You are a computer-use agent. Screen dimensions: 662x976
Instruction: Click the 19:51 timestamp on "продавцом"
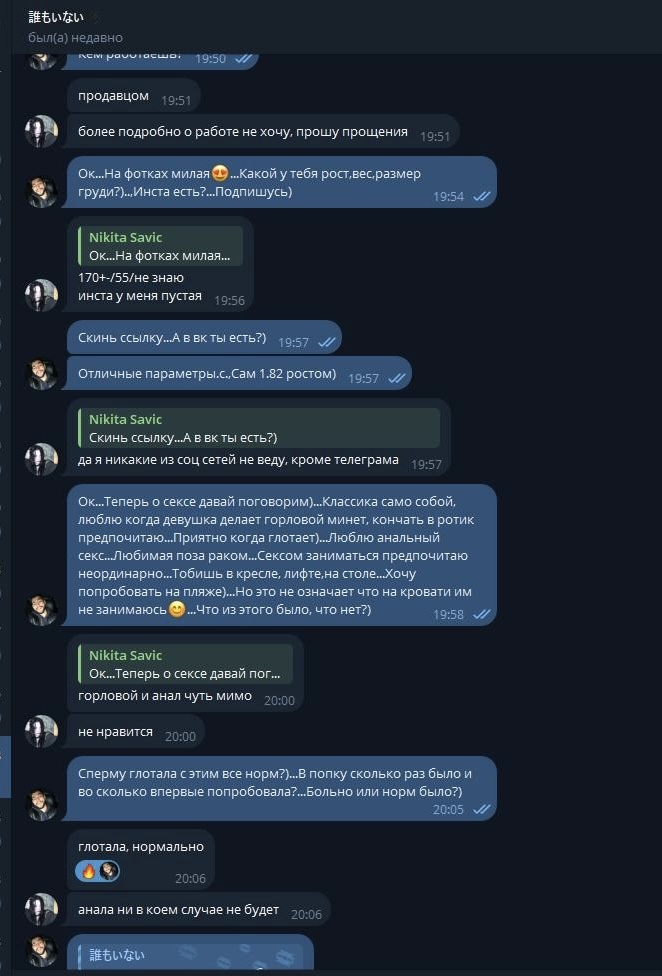176,100
